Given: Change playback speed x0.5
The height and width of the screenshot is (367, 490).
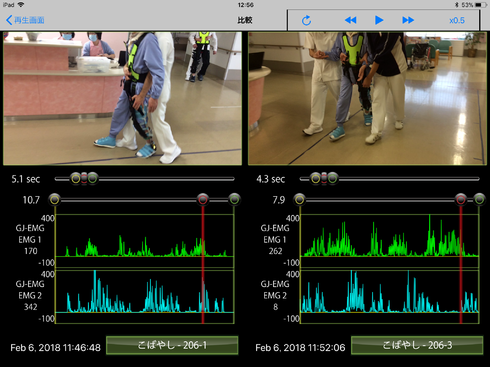Looking at the screenshot, I should (x=457, y=20).
